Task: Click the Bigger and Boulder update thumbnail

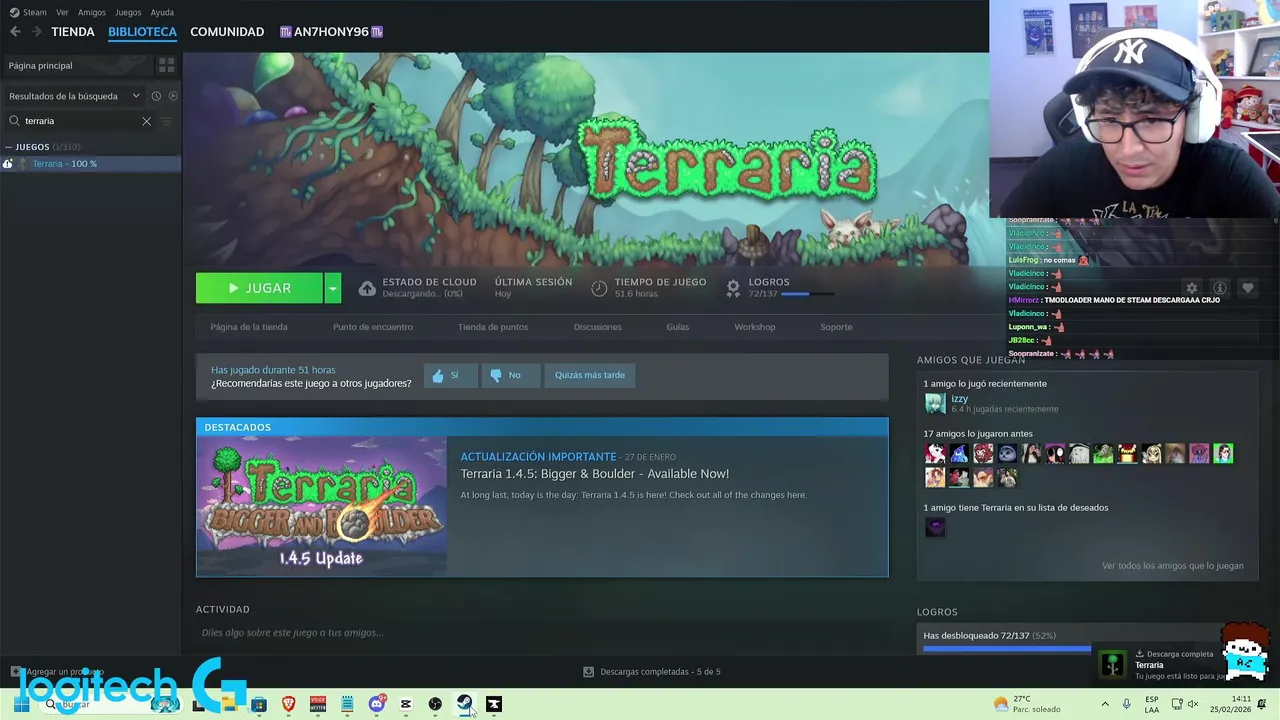Action: pos(321,507)
